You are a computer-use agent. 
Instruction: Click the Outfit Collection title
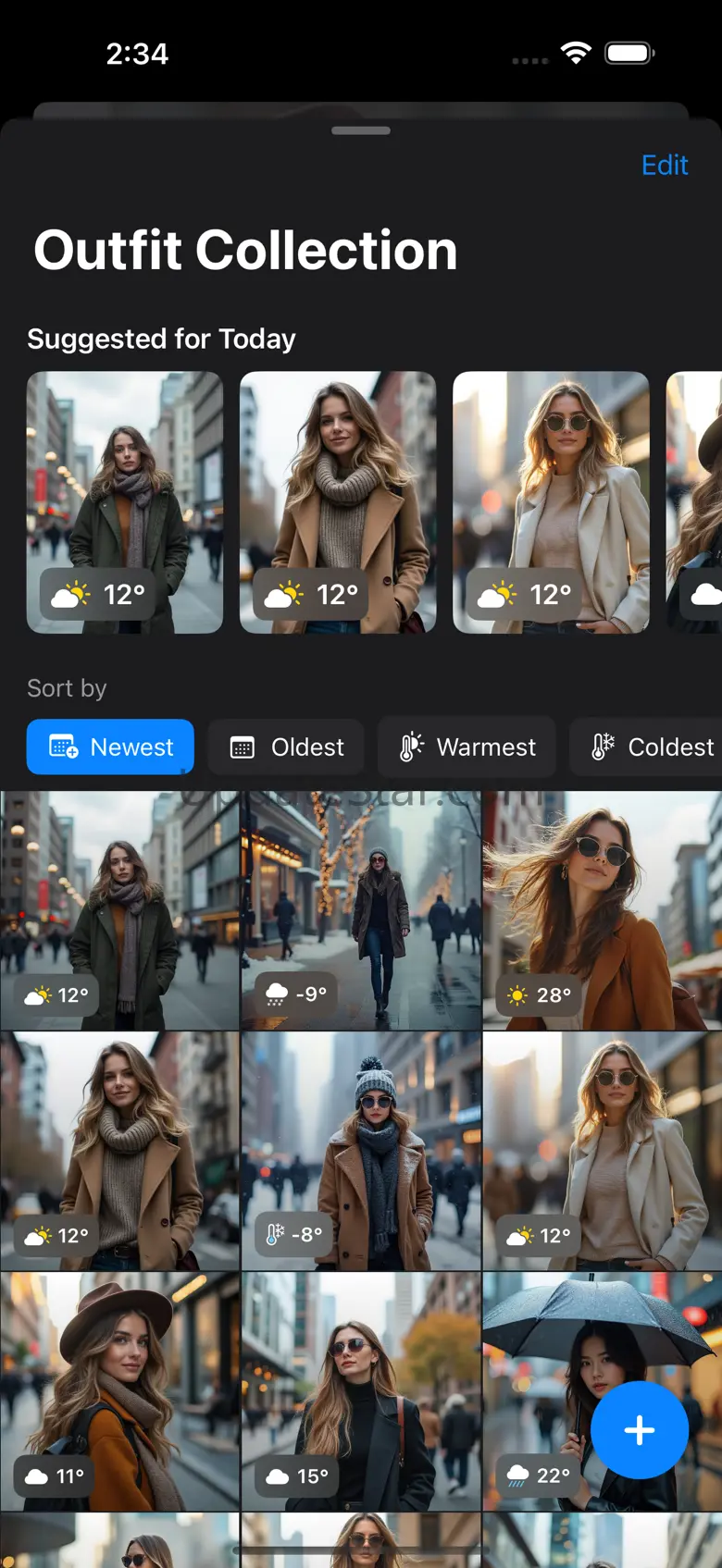coord(246,251)
